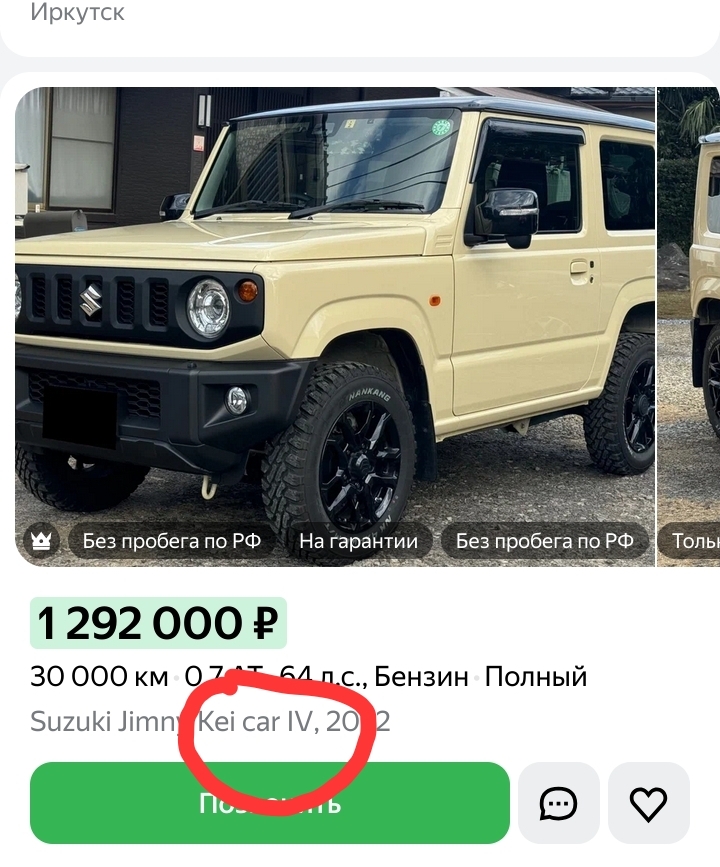Tap the first "Без пробега по РФ" tag

coord(171,540)
